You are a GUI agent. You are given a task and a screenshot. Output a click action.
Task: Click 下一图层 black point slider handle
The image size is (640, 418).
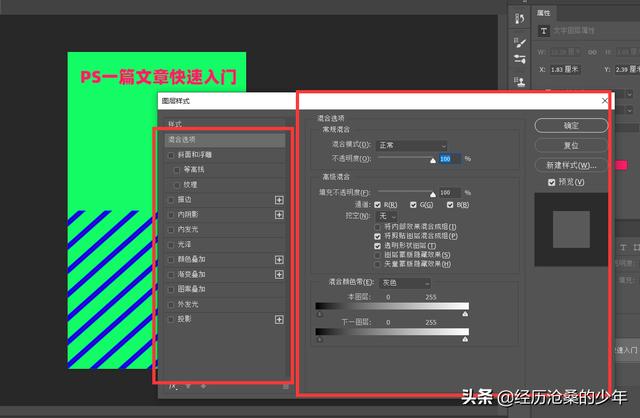[x=320, y=339]
